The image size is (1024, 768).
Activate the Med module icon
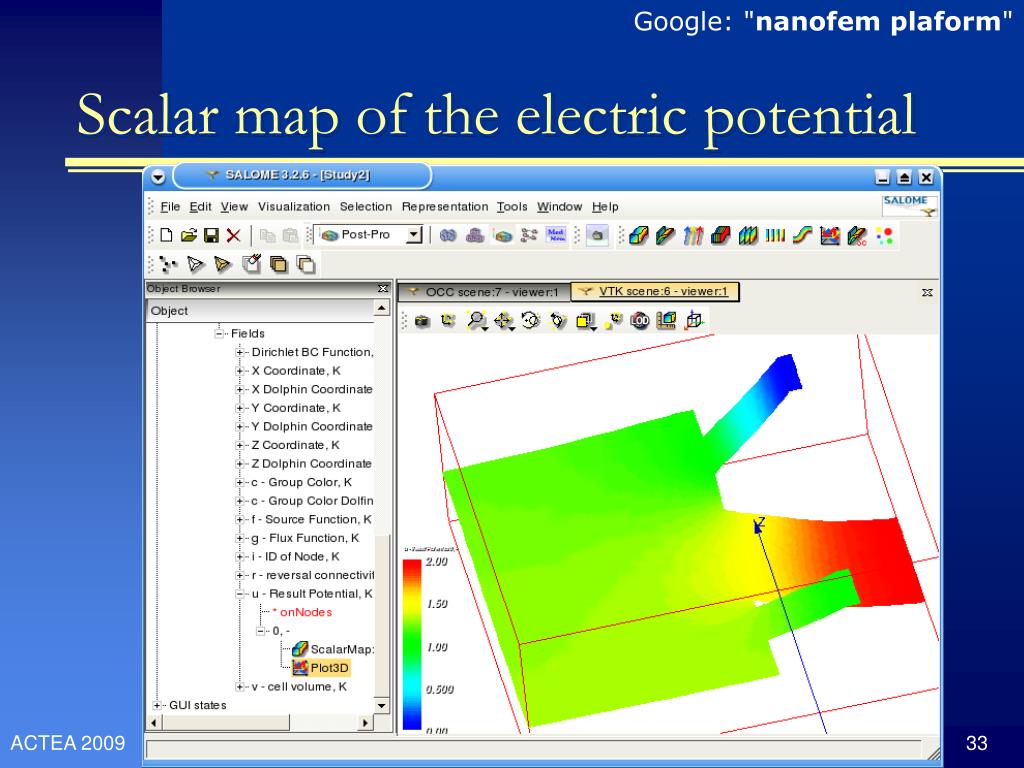point(556,235)
